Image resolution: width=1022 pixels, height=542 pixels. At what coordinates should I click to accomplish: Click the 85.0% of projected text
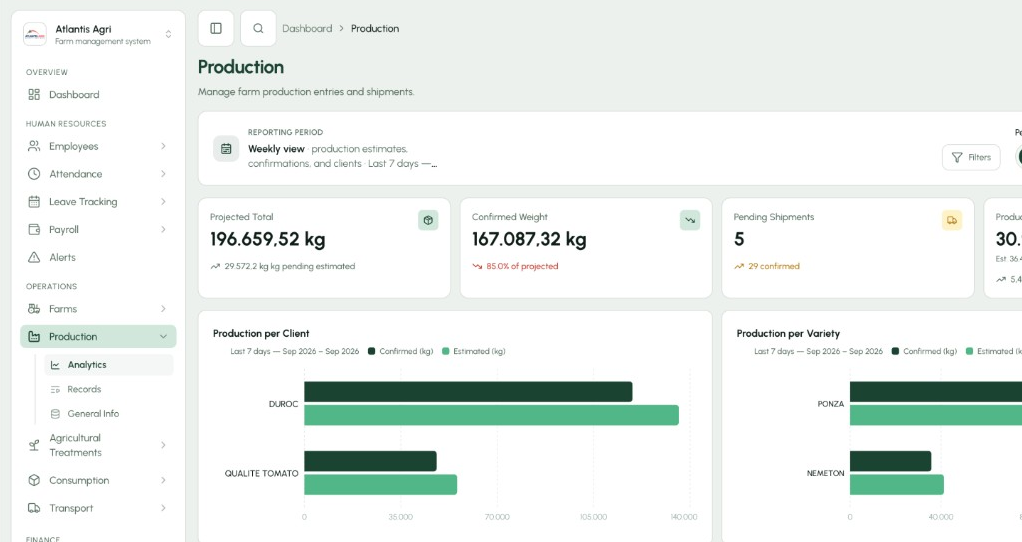522,266
